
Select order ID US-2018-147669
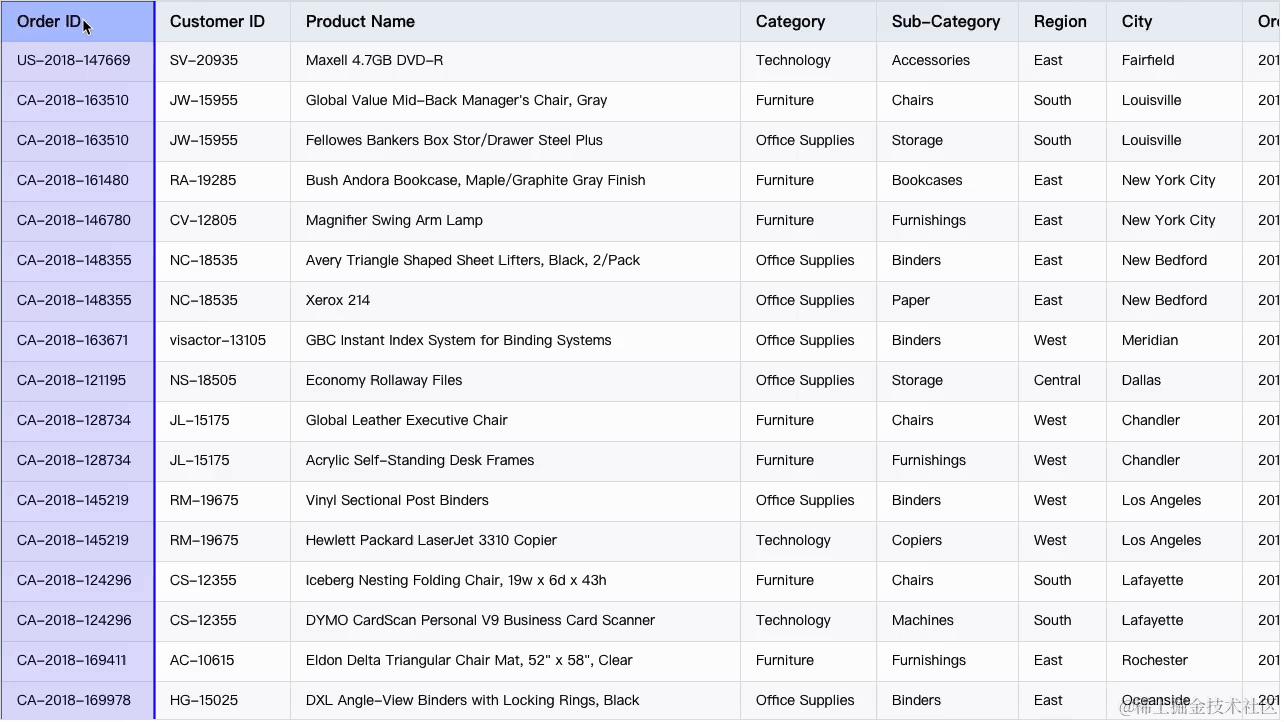click(73, 60)
